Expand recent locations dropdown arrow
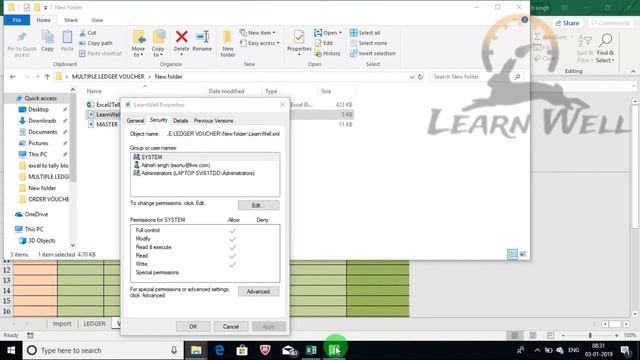Viewport: 640px width, 360px height. coord(37,77)
